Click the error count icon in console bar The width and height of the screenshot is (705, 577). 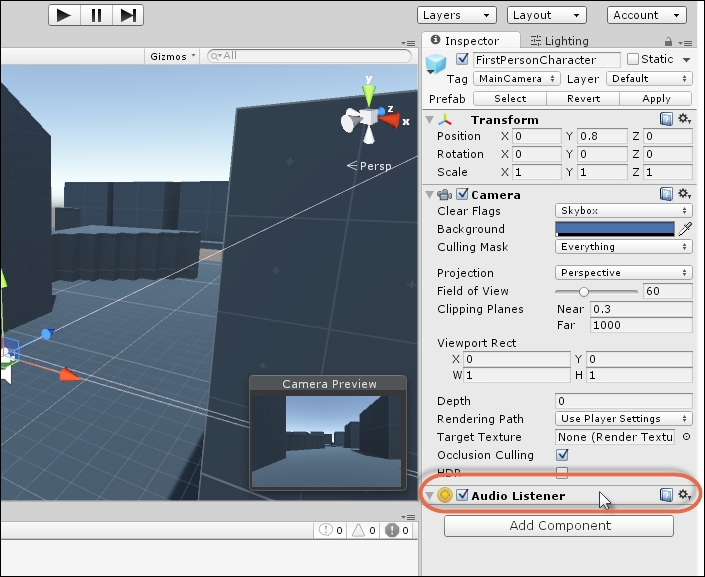click(x=392, y=530)
